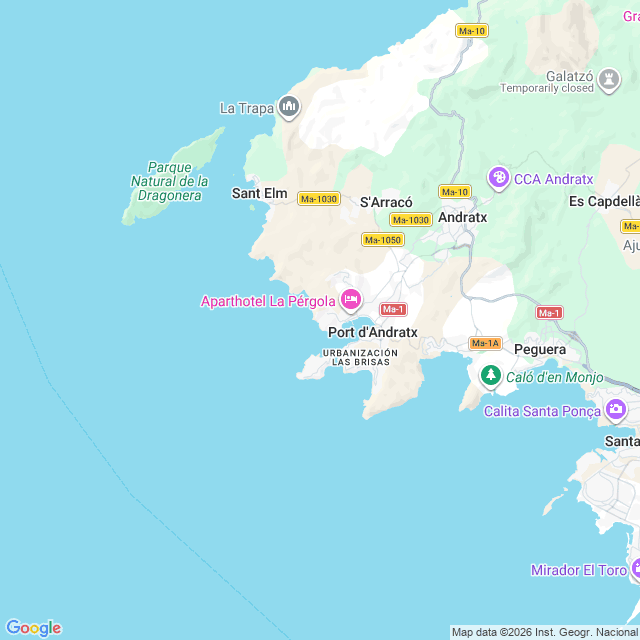Click the Ma-1050 road shield
Image resolution: width=640 pixels, height=640 pixels.
click(383, 240)
